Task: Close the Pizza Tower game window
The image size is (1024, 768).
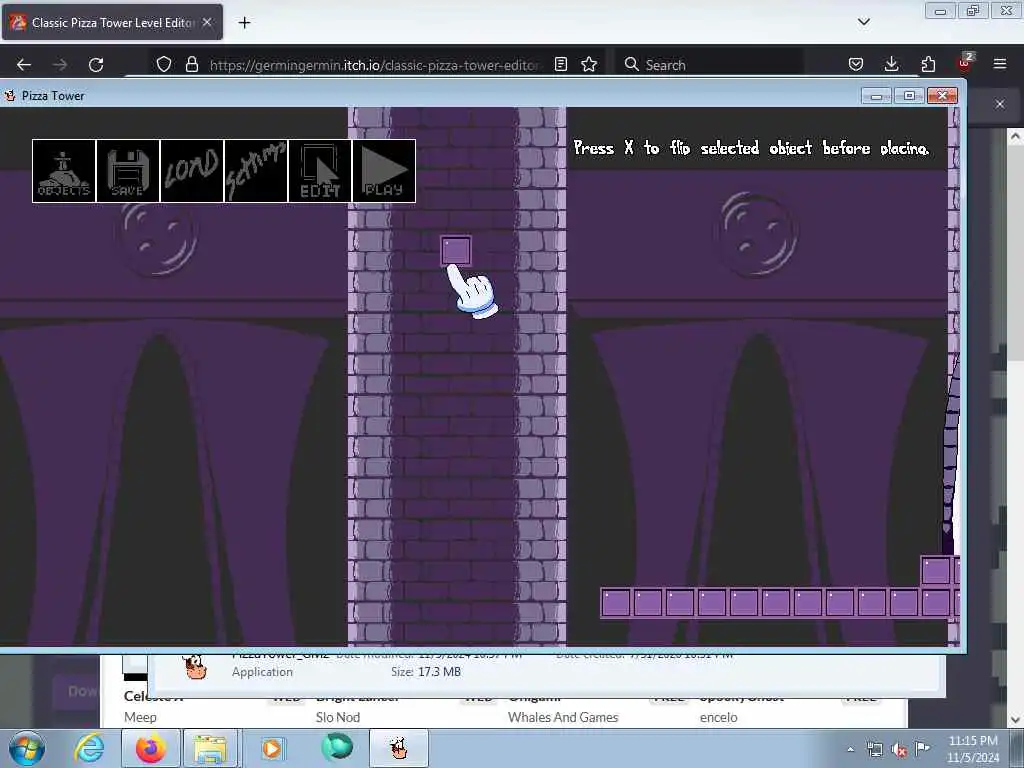Action: click(942, 96)
